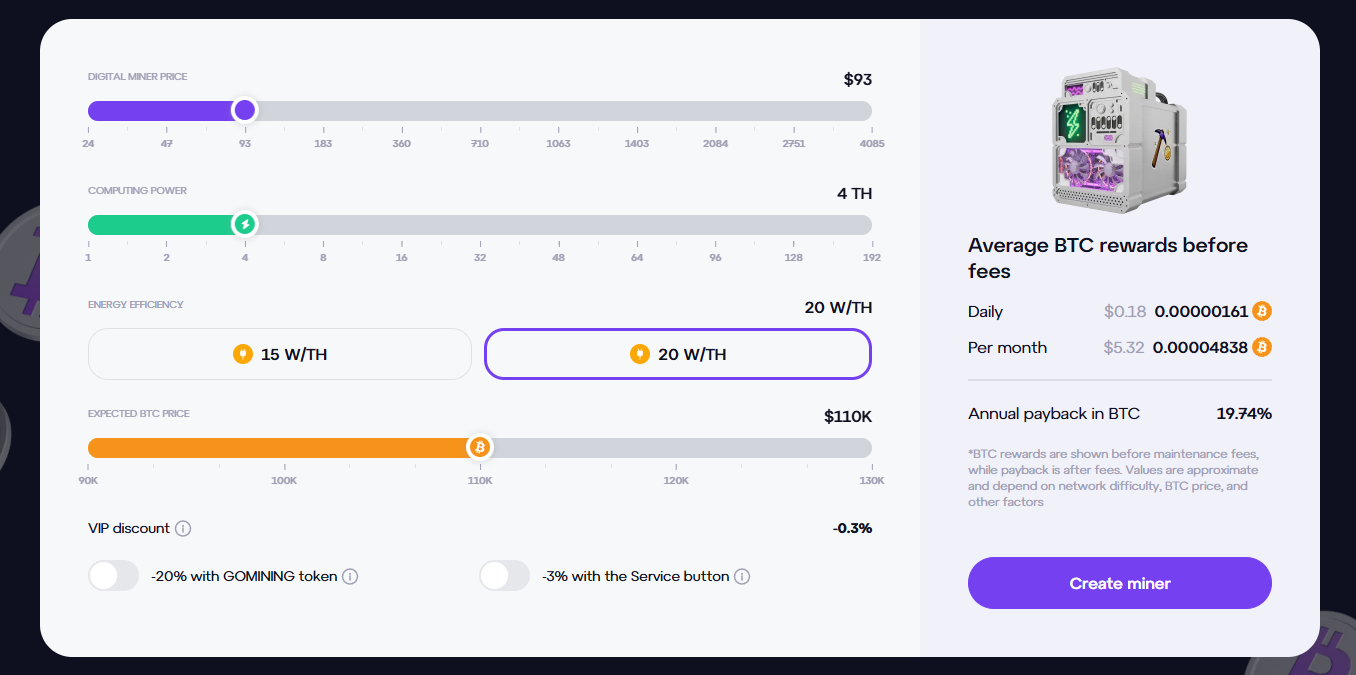Click info icon beside GOMINING token discount
Viewport: 1356px width, 675px height.
[350, 576]
